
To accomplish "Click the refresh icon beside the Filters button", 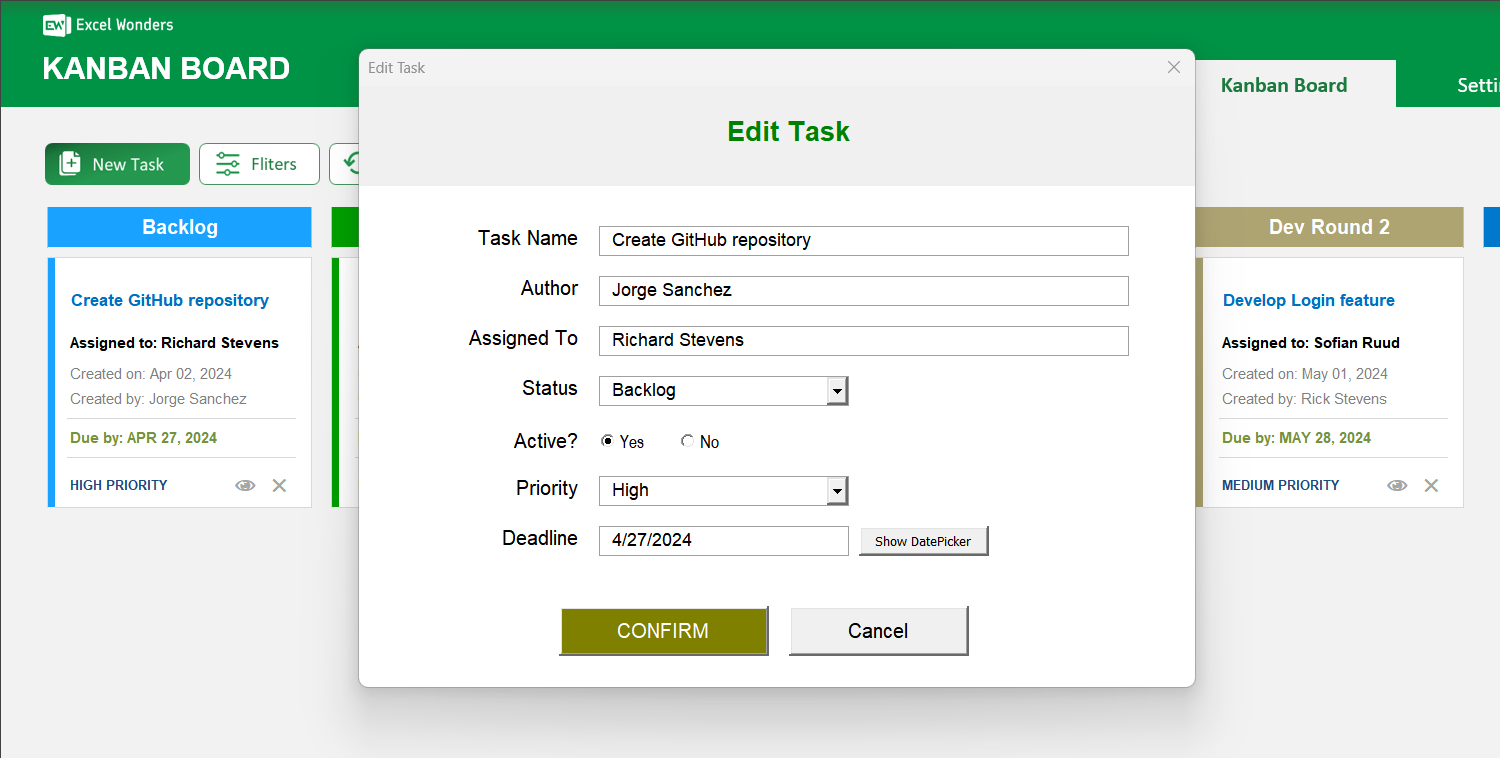I will click(x=351, y=163).
